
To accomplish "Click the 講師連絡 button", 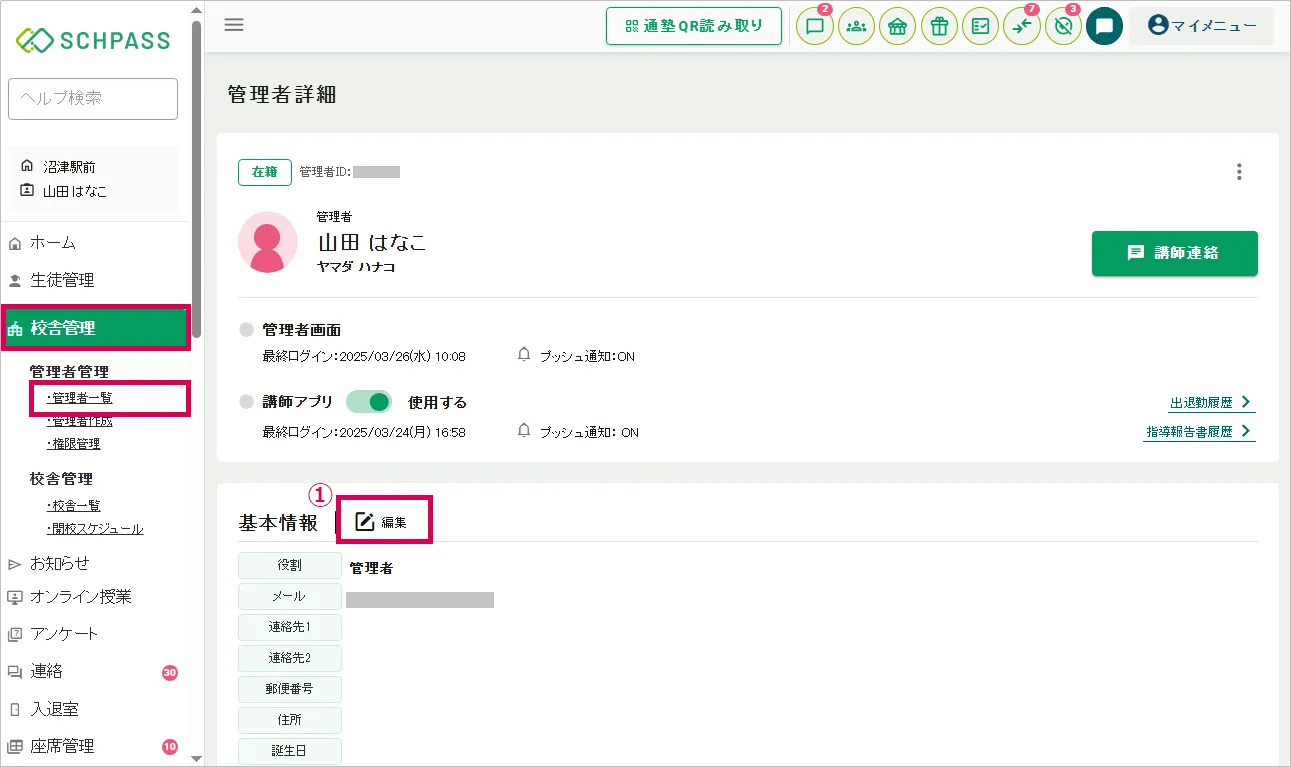I will click(x=1174, y=253).
